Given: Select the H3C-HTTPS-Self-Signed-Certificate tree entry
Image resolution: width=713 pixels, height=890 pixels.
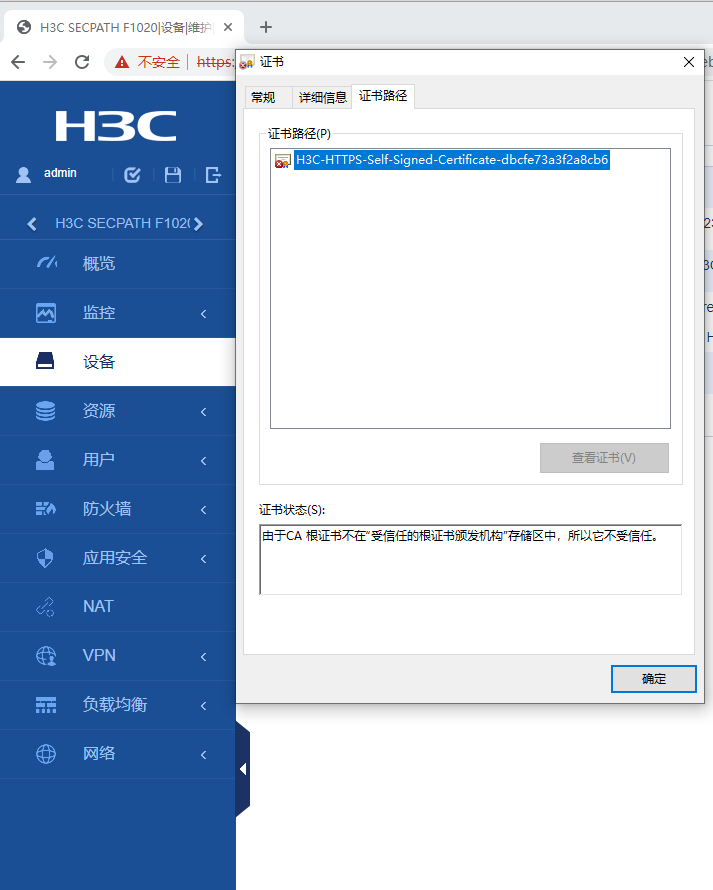Looking at the screenshot, I should (452, 160).
